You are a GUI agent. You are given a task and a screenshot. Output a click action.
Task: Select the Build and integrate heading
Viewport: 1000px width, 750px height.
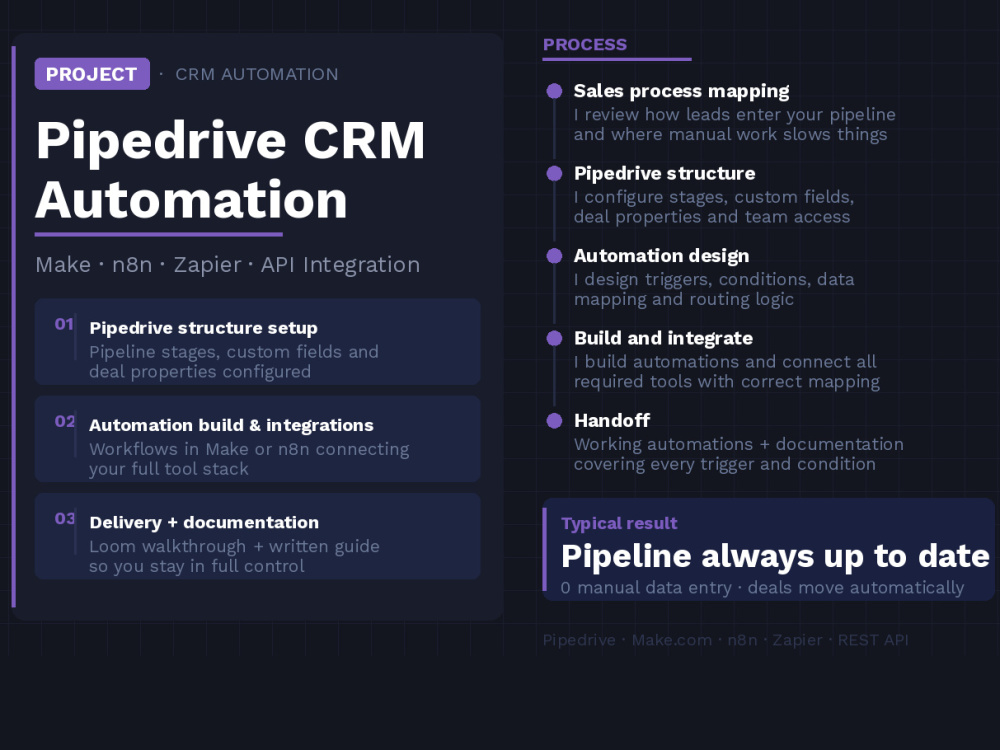pos(663,338)
